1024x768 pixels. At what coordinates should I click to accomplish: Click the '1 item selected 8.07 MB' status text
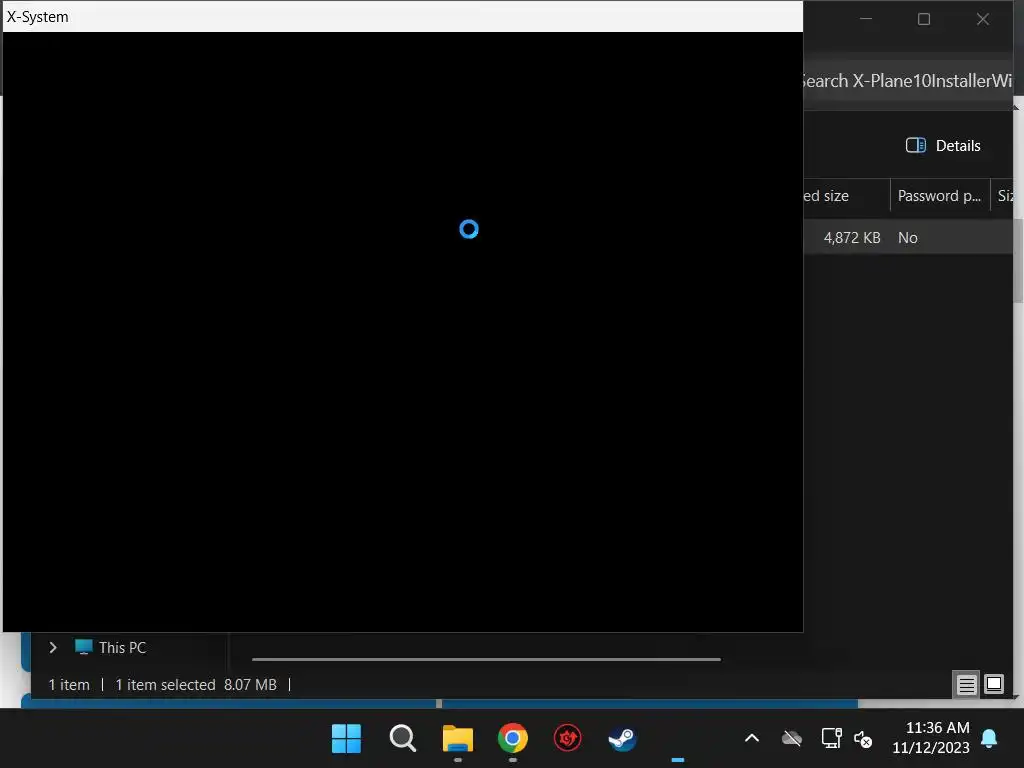(x=196, y=684)
